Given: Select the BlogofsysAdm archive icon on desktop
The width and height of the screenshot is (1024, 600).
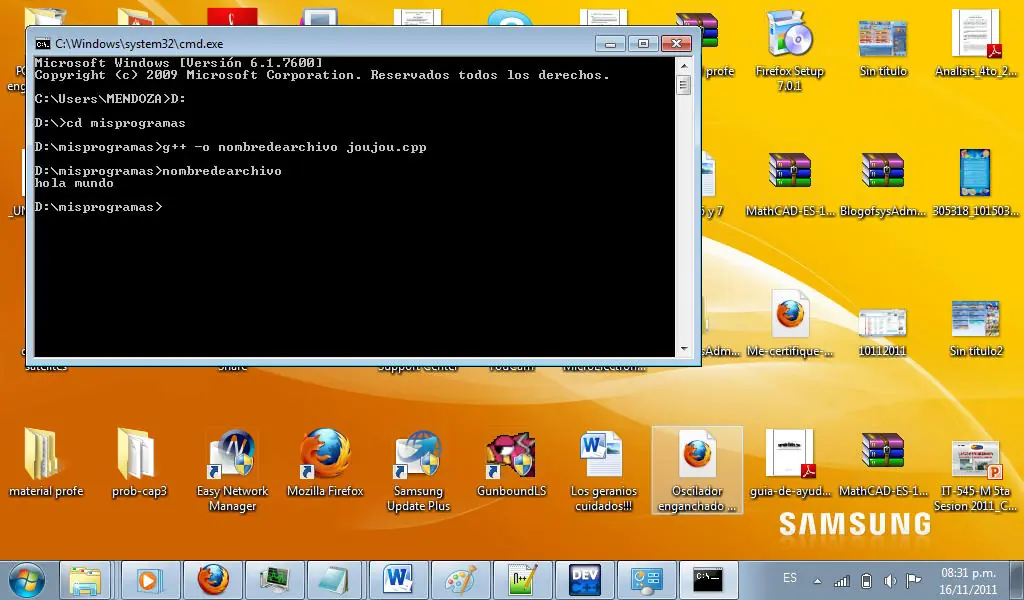Looking at the screenshot, I should click(x=882, y=184).
